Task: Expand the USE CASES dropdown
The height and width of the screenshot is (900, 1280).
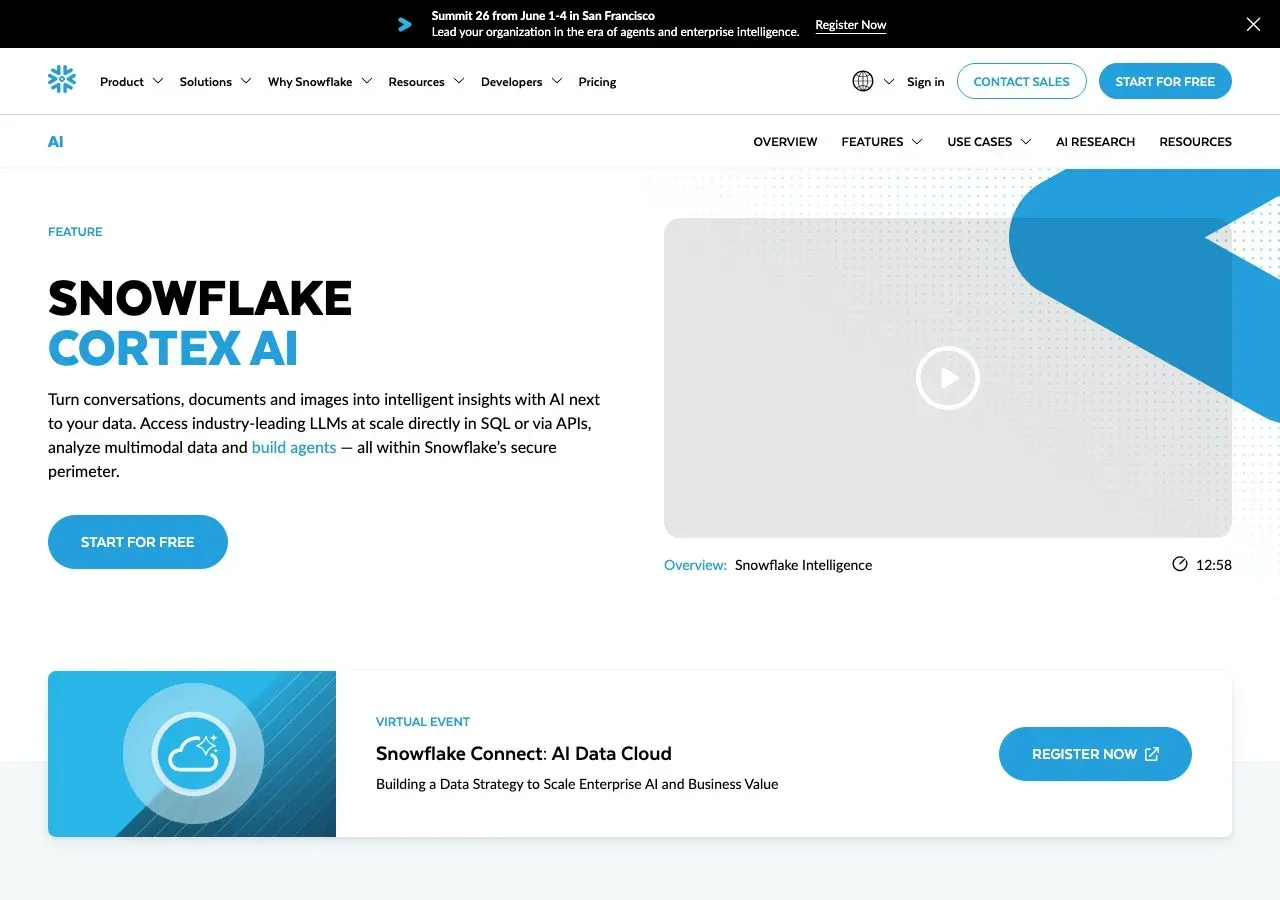Action: click(x=988, y=141)
